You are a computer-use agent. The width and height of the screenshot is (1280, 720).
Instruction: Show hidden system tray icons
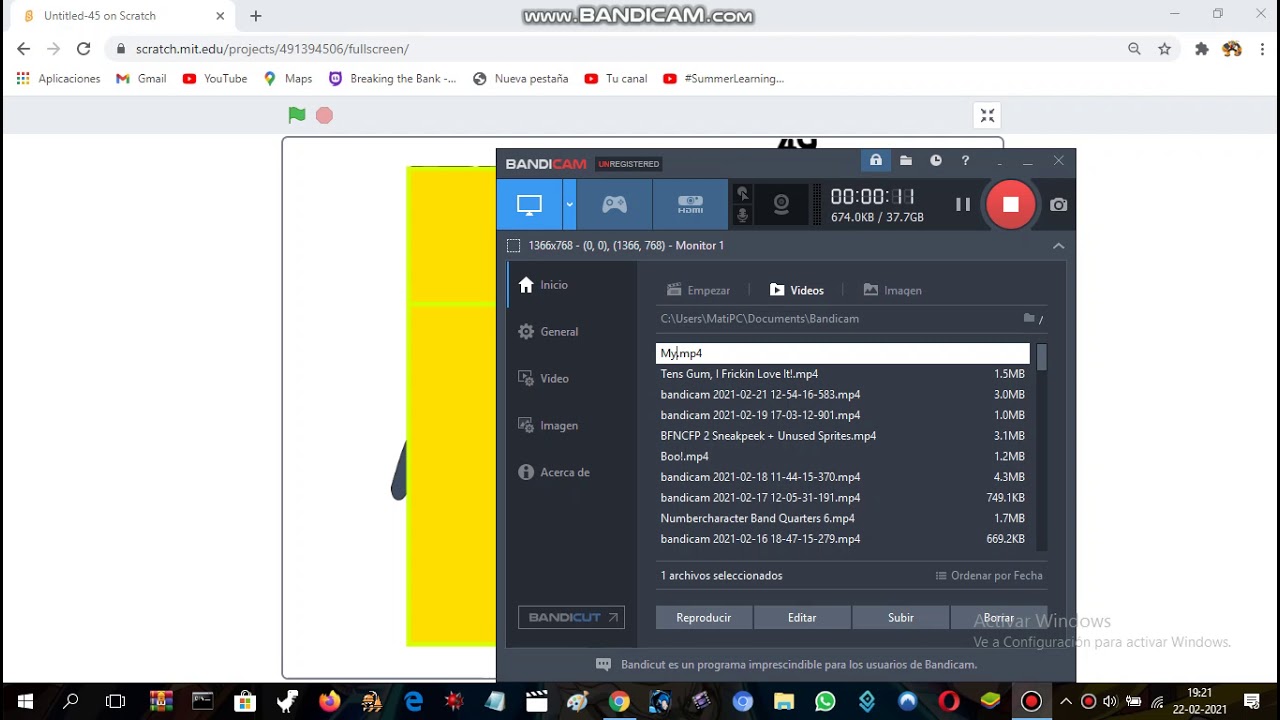[x=1066, y=702]
